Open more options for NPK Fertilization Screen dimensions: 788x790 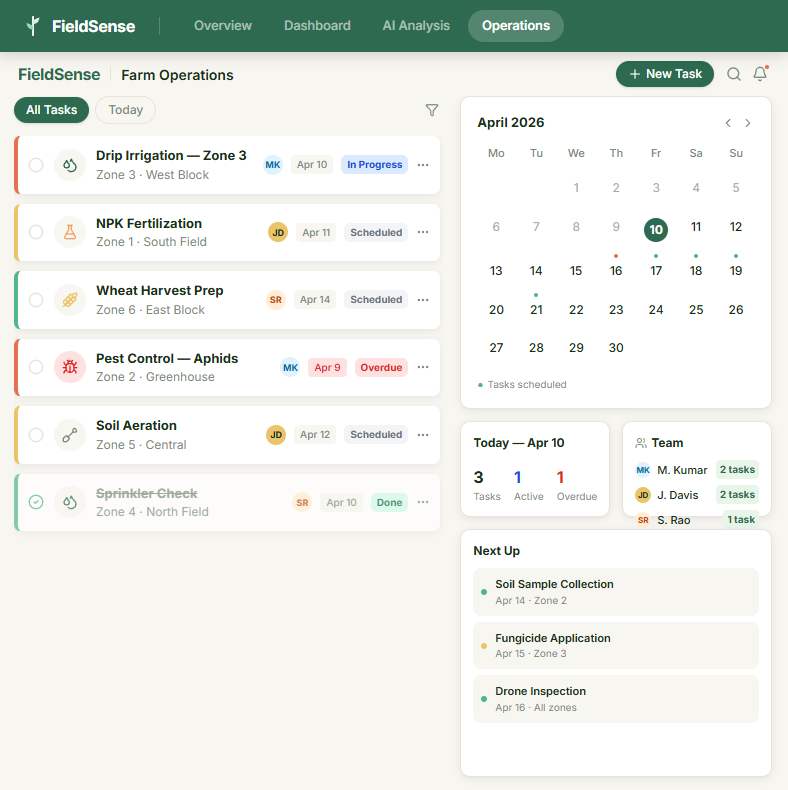[x=423, y=232]
